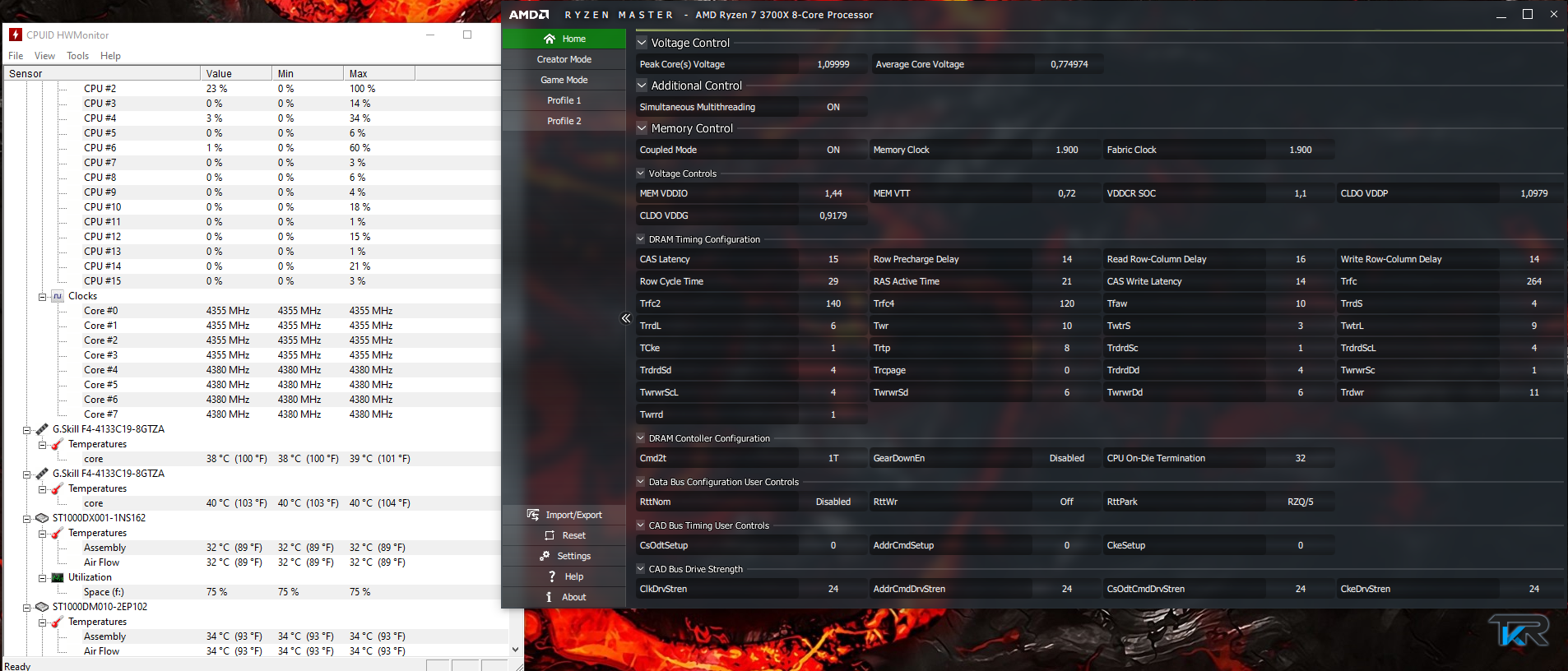Click the RttPark RZQ/5 value
The height and width of the screenshot is (671, 1568).
point(1301,502)
